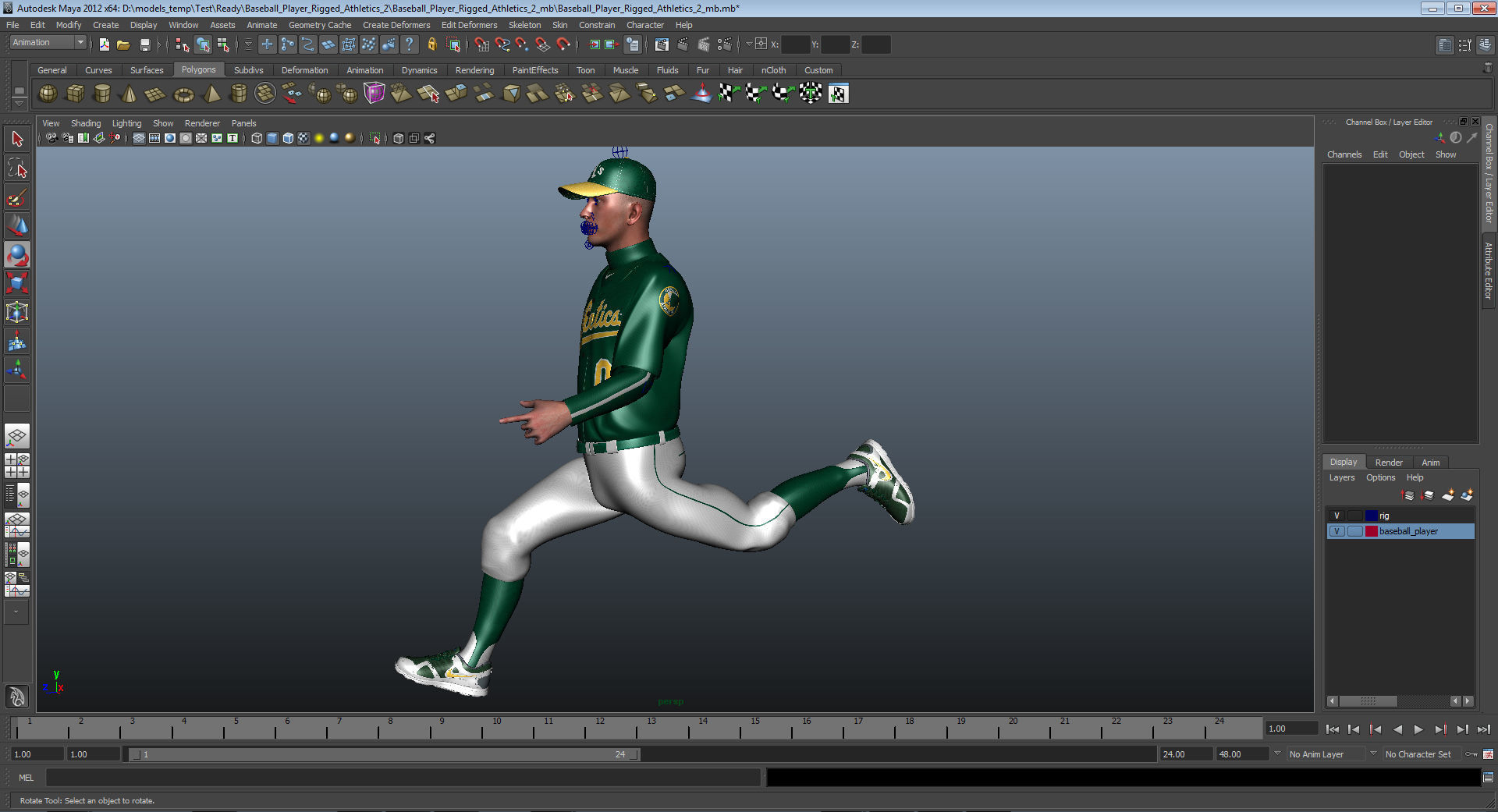Switch to the Deformation shelf tab
The width and height of the screenshot is (1498, 812).
pyautogui.click(x=304, y=70)
